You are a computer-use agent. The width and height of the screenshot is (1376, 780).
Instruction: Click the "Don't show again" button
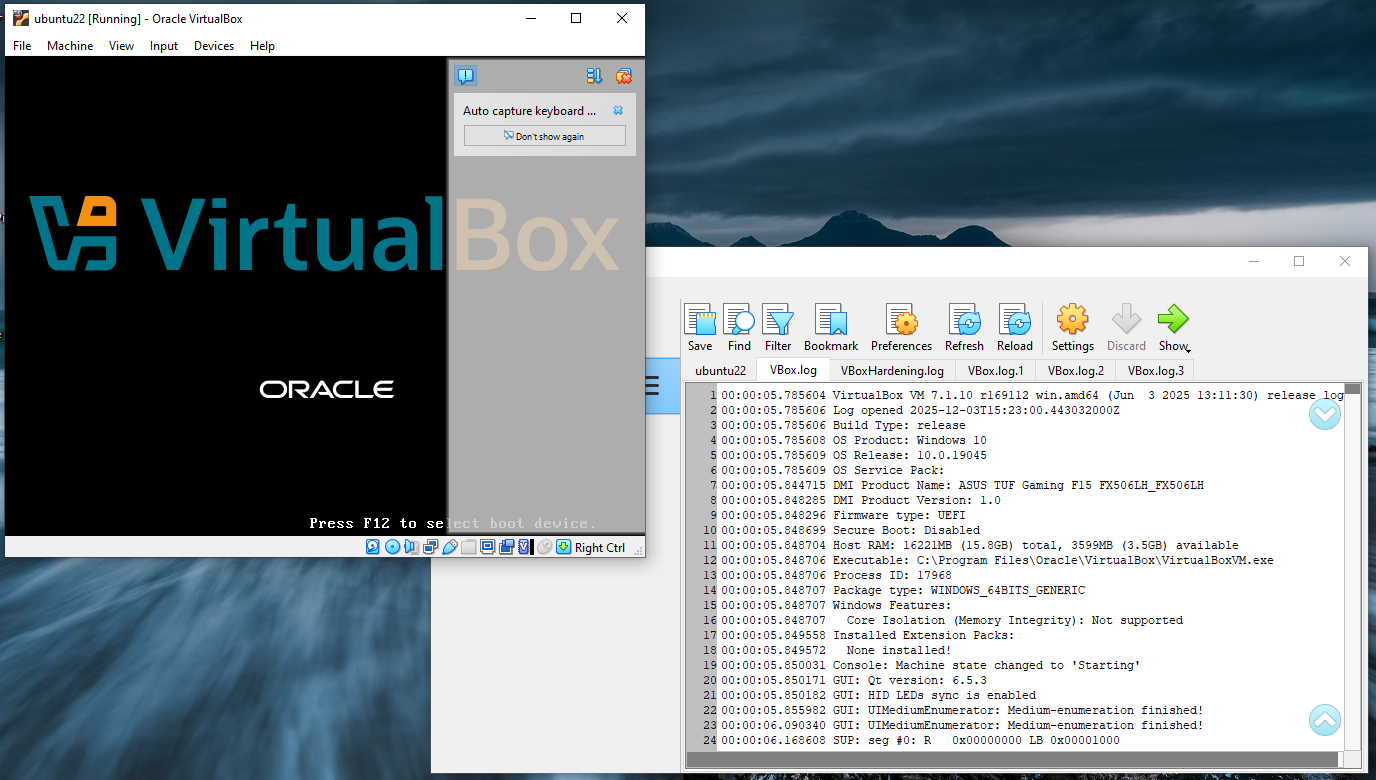(545, 136)
